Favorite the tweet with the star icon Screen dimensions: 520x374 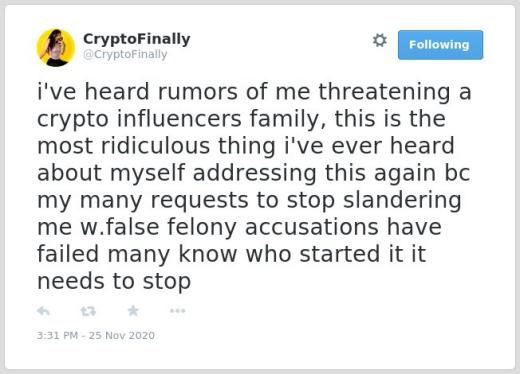click(133, 311)
